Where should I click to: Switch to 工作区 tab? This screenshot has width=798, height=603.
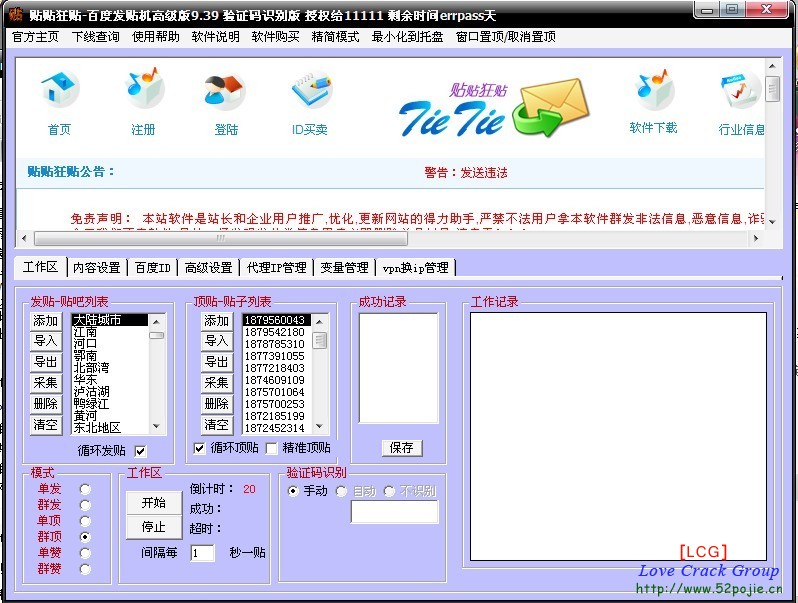point(40,267)
